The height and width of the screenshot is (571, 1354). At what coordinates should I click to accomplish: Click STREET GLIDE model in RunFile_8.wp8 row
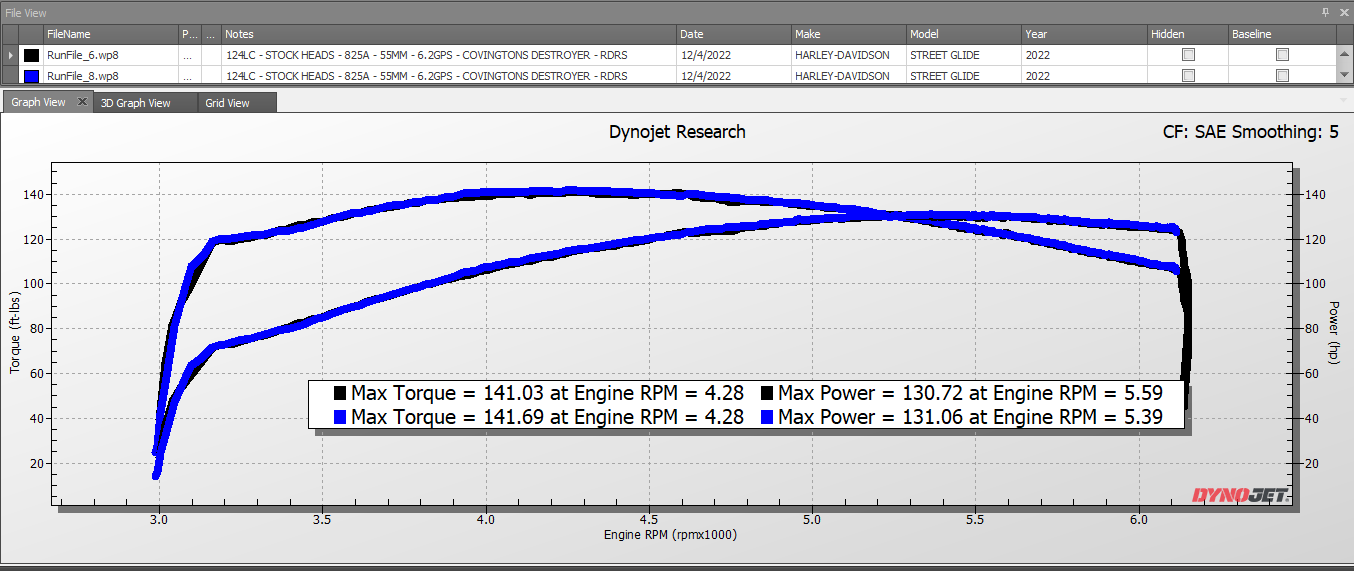coord(964,76)
